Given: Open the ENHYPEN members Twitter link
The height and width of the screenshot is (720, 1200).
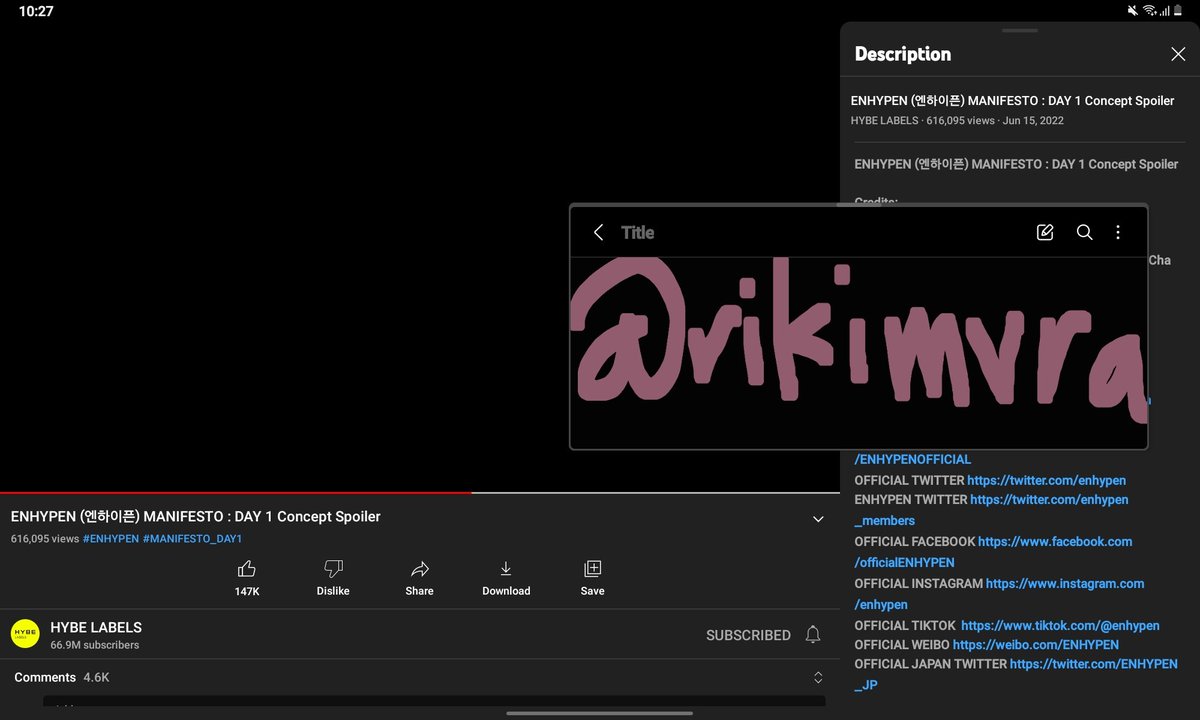Looking at the screenshot, I should pos(991,510).
